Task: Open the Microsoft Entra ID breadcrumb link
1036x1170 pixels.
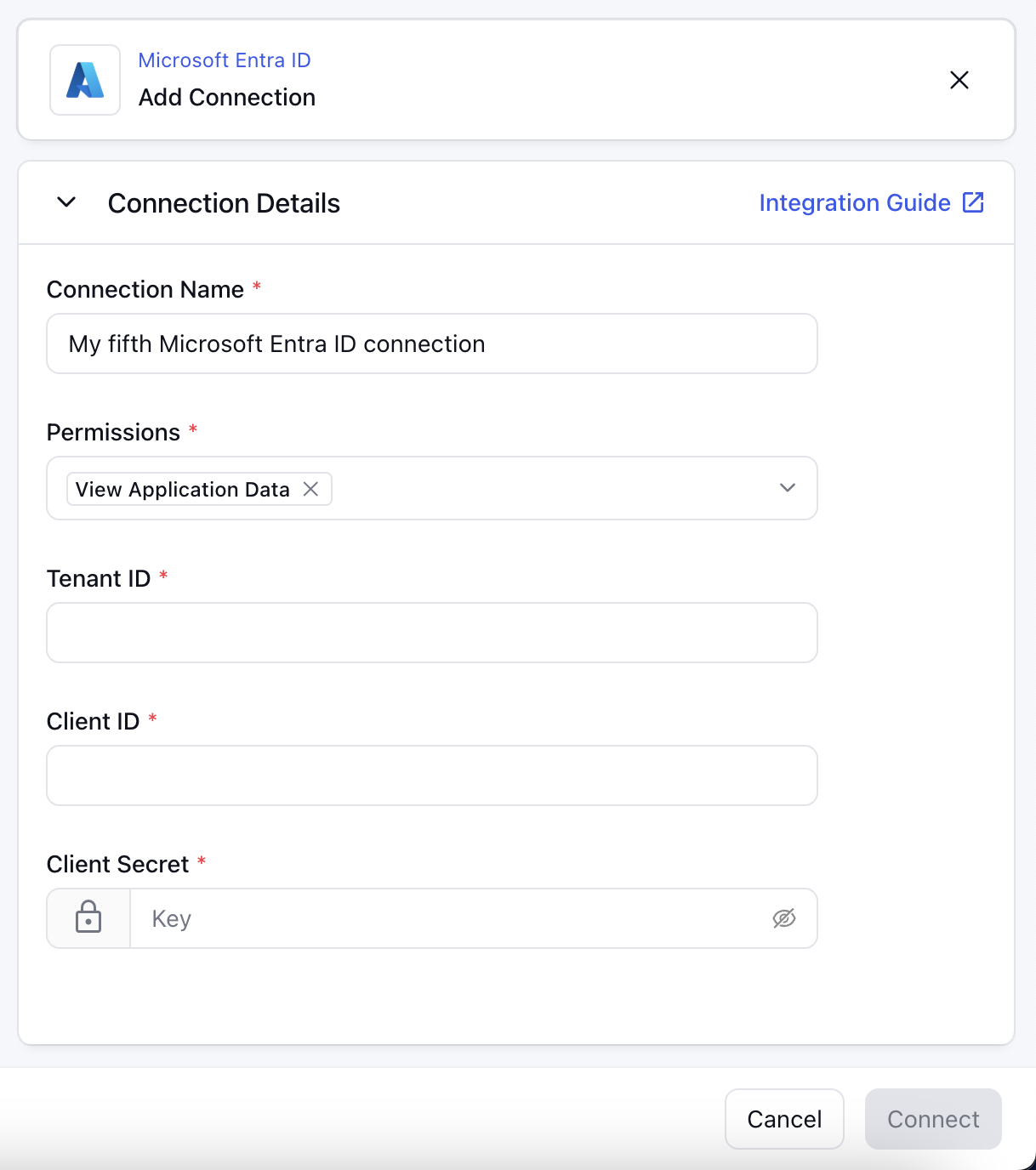Action: (225, 60)
